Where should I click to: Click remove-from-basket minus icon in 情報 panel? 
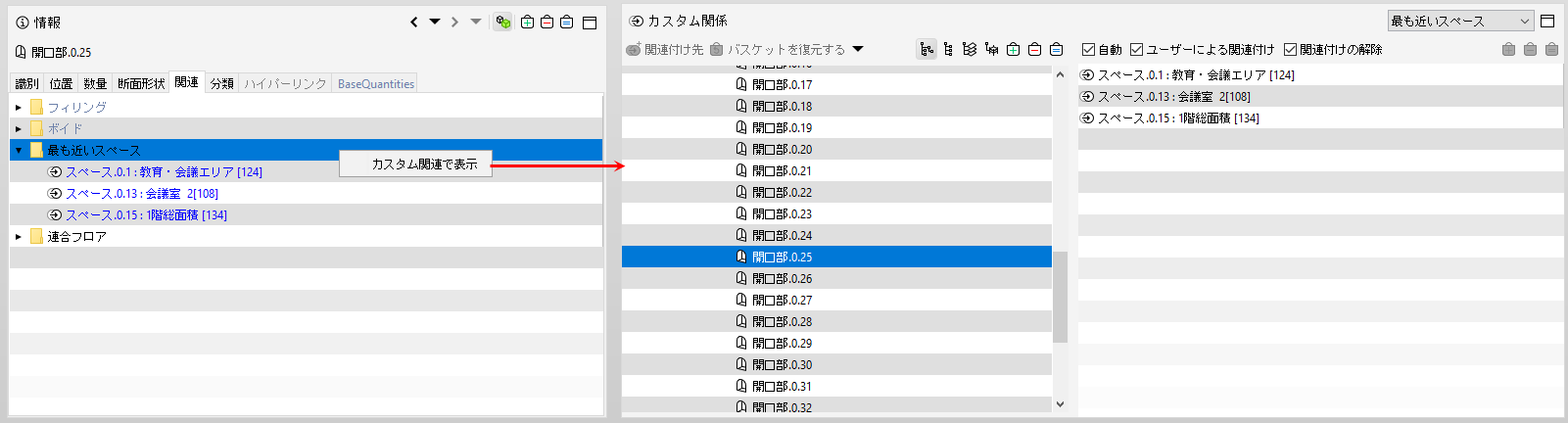coord(547,22)
